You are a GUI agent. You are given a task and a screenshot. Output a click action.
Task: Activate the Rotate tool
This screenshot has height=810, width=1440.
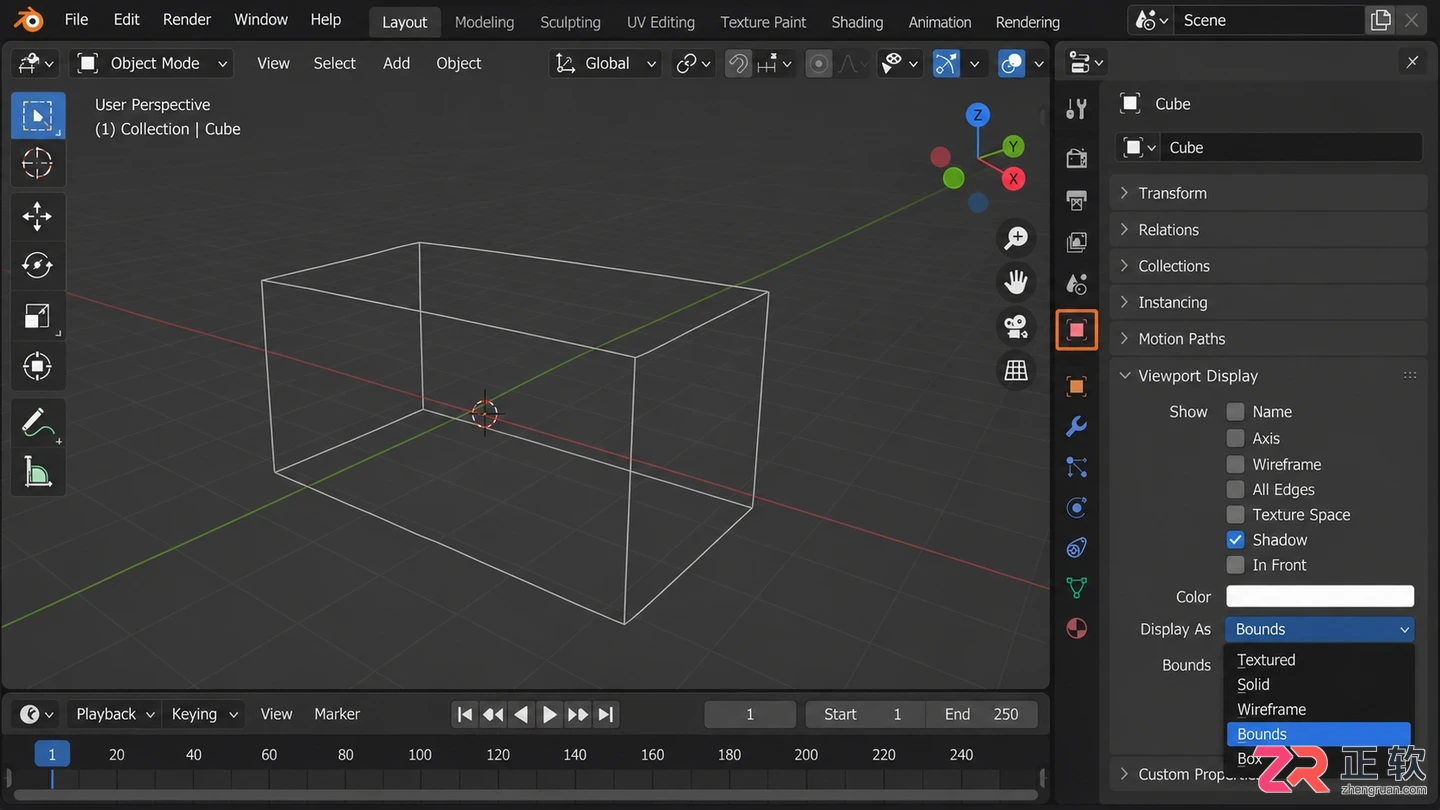coord(37,265)
